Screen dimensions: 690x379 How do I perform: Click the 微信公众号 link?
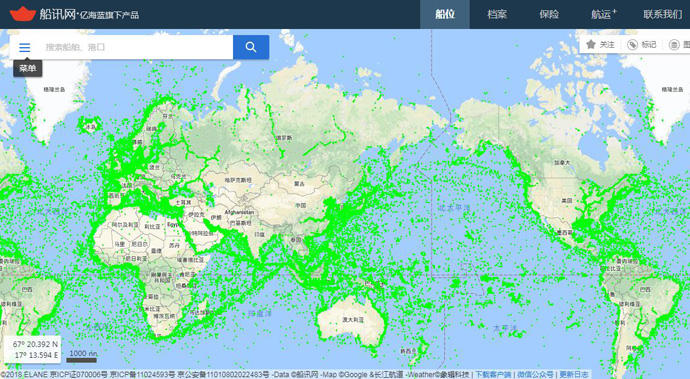[535, 375]
